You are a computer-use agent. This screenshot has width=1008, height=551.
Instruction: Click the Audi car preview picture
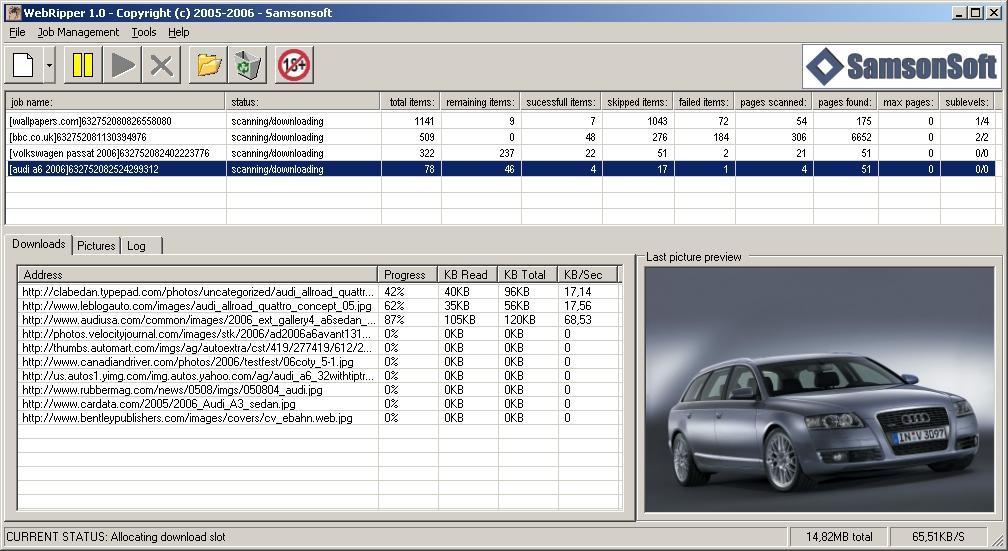pyautogui.click(x=820, y=390)
